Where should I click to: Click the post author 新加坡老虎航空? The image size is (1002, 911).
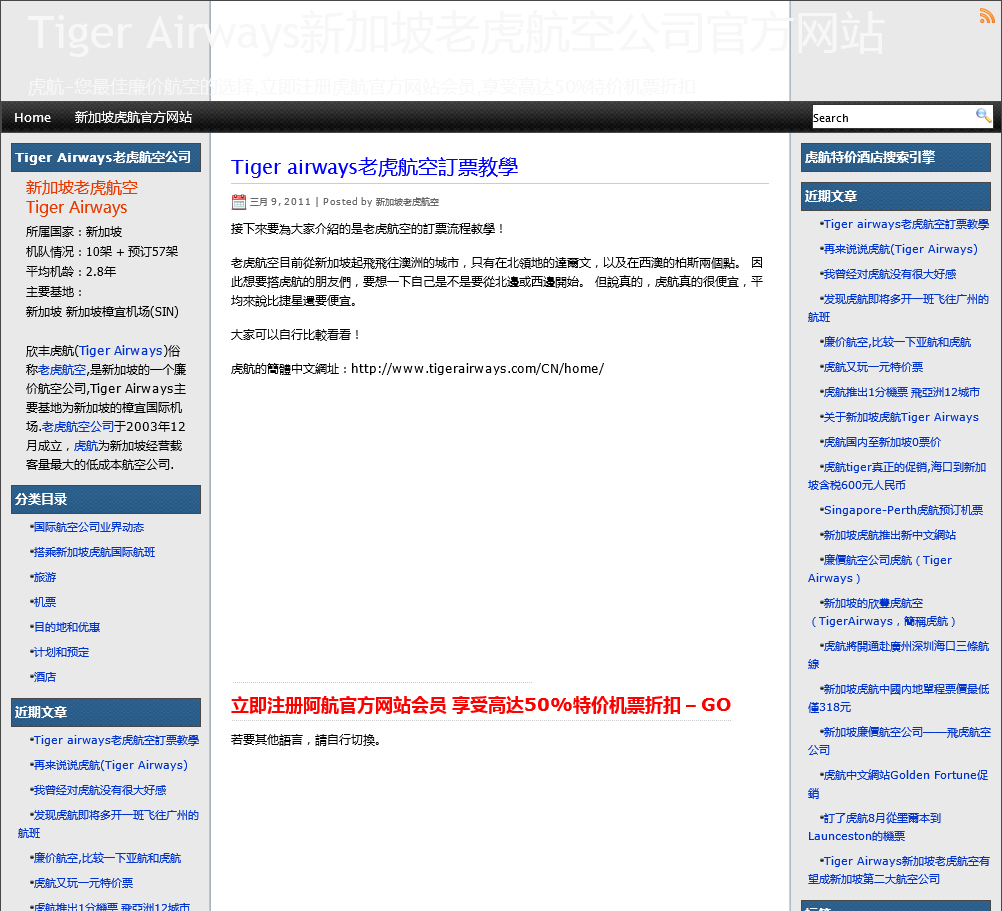point(407,202)
